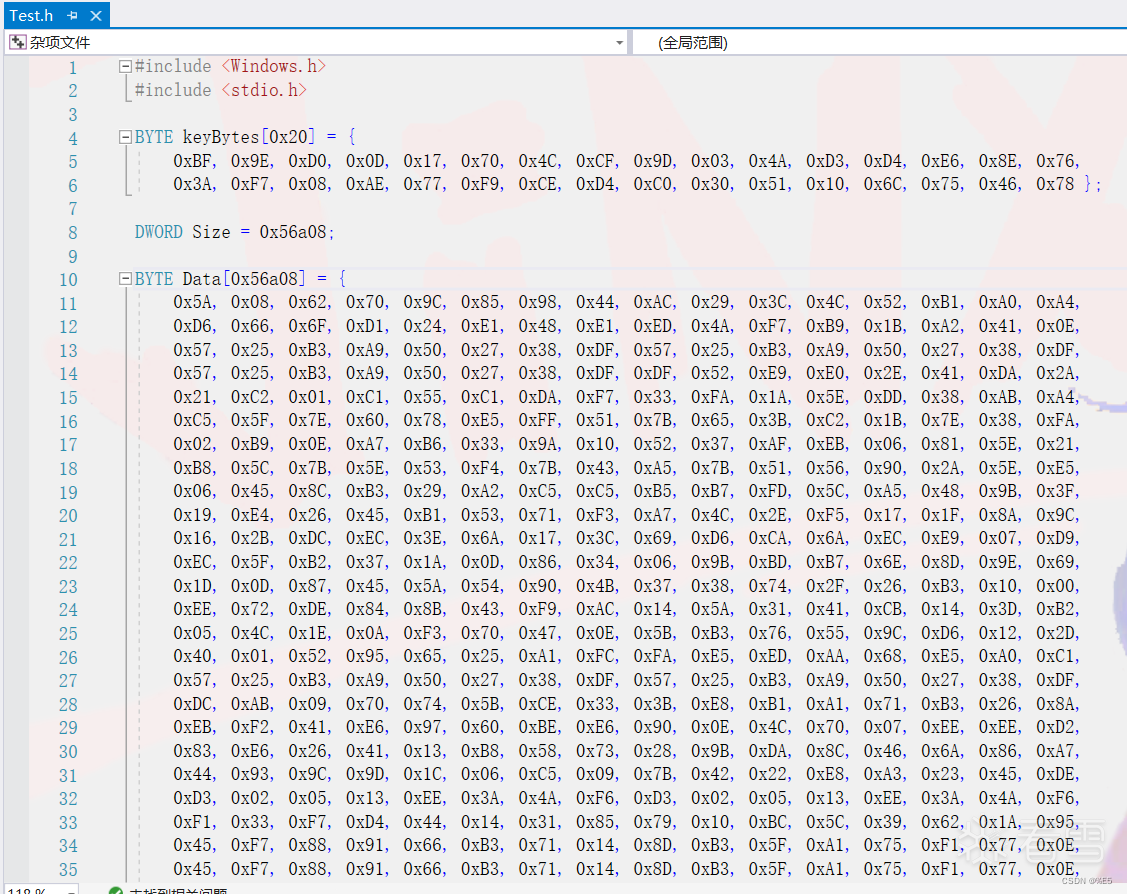Screen dimensions: 1127x894
Task: Click 0xD6 at start of line 12
Action: click(x=192, y=326)
